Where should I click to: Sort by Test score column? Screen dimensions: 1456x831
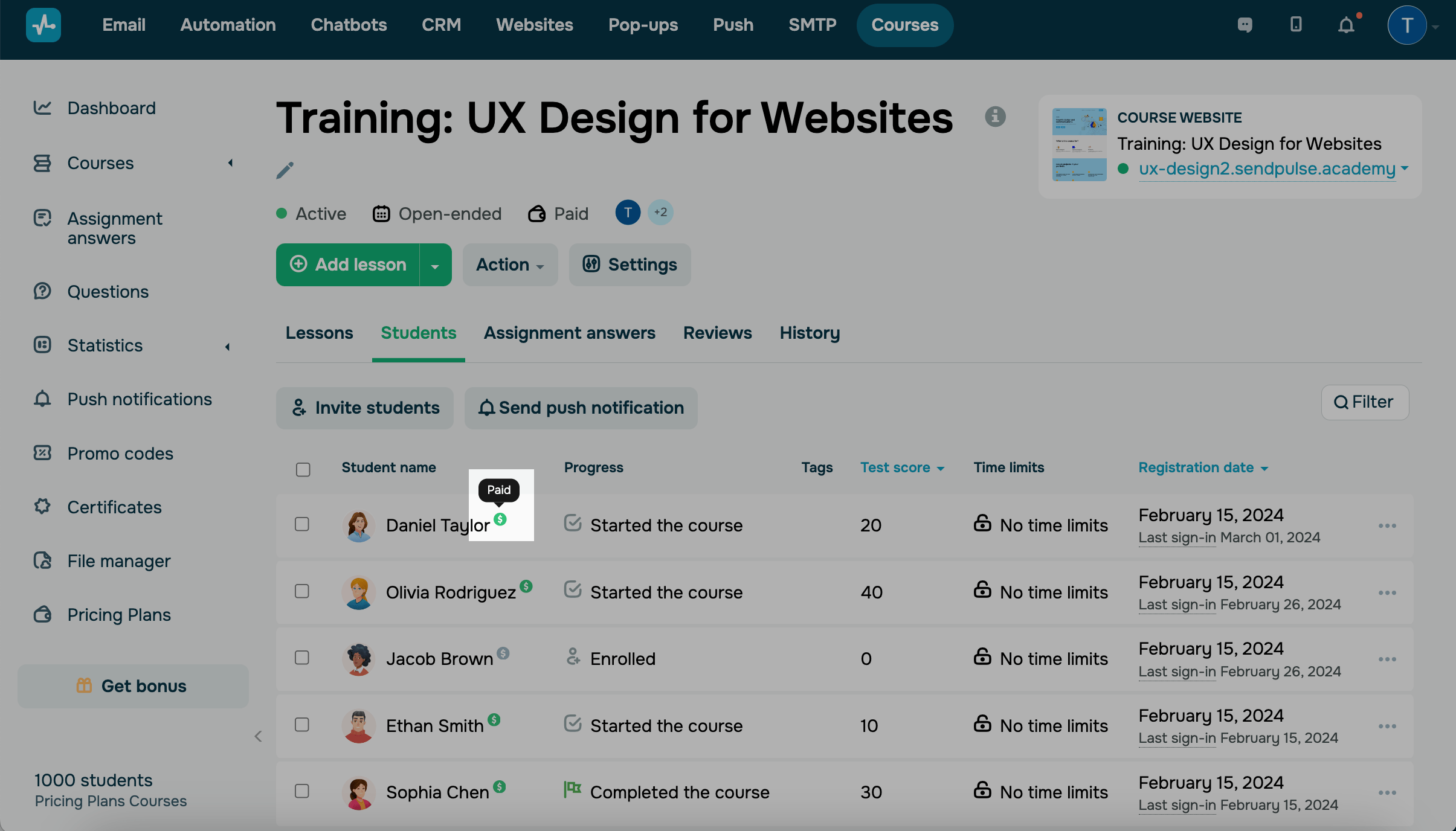(902, 467)
